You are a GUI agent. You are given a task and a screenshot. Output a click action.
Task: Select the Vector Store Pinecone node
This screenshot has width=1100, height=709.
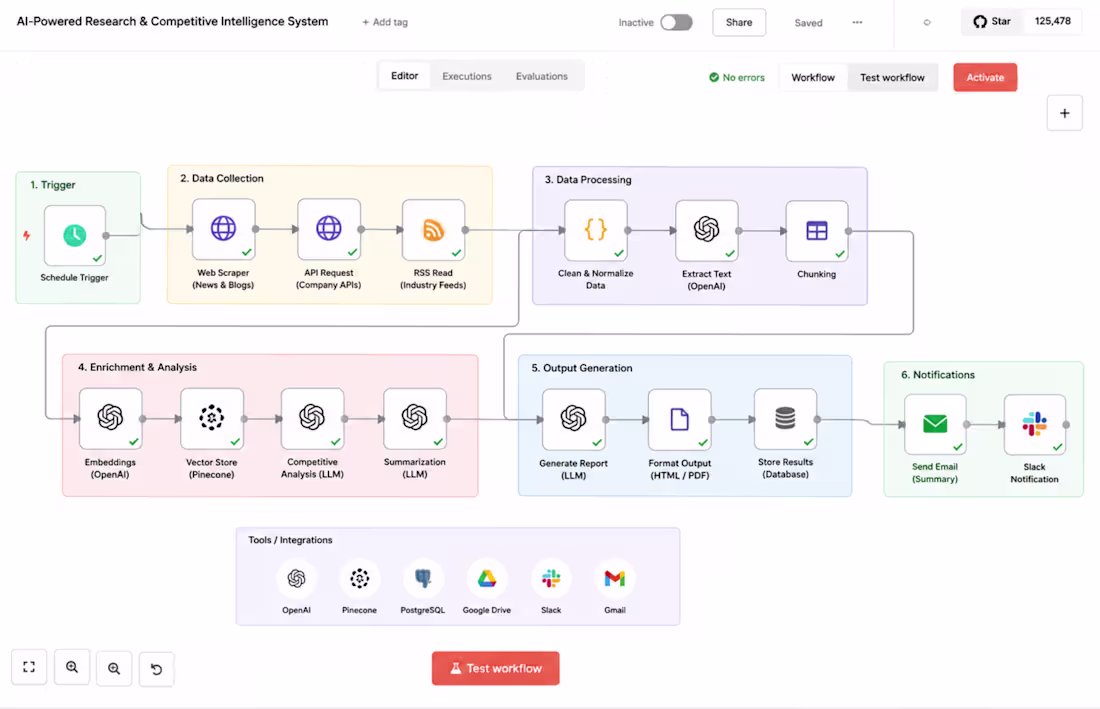click(212, 419)
